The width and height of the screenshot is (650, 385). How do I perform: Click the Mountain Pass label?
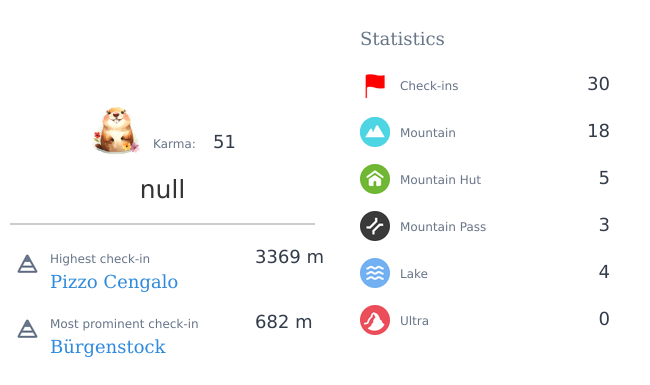pos(443,227)
